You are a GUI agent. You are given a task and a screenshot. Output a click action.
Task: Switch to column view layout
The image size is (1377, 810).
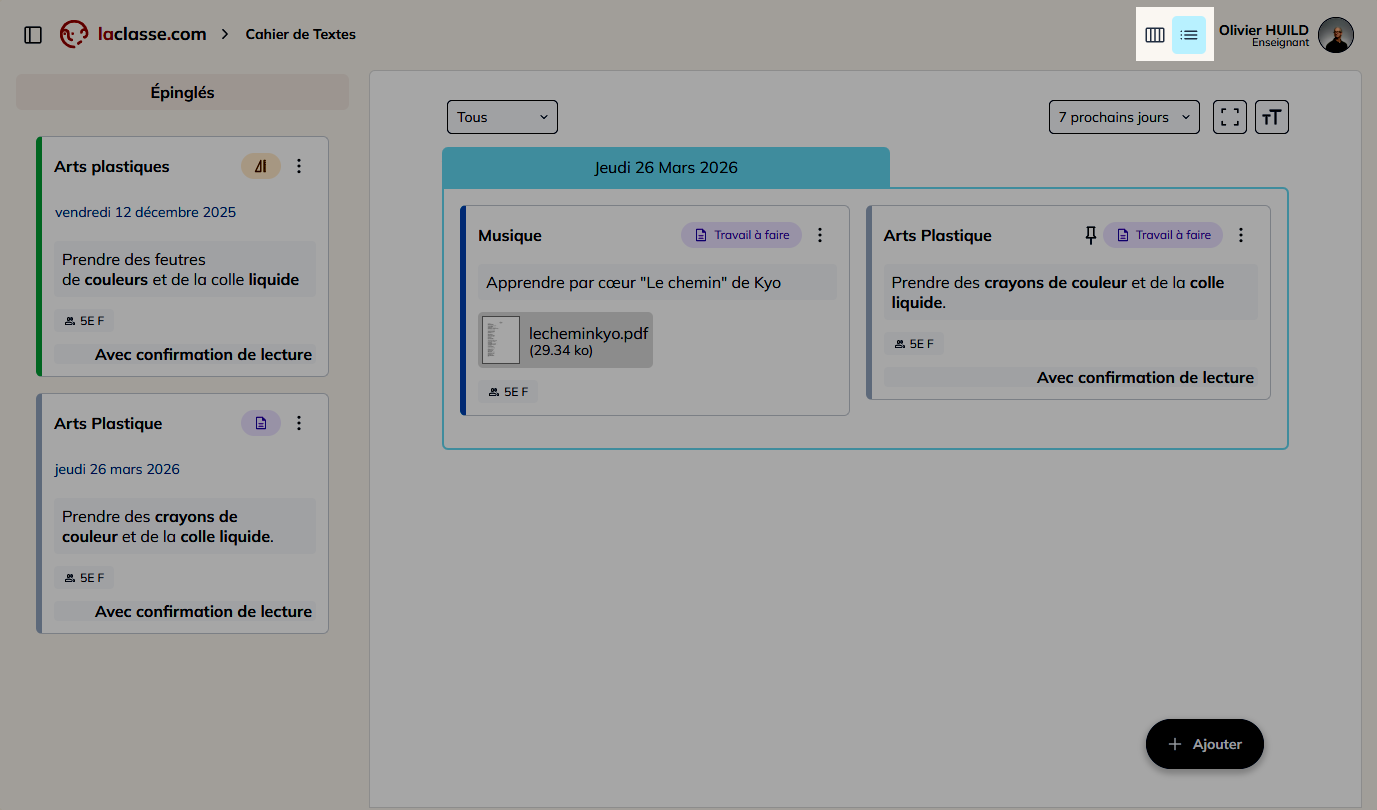click(x=1155, y=35)
